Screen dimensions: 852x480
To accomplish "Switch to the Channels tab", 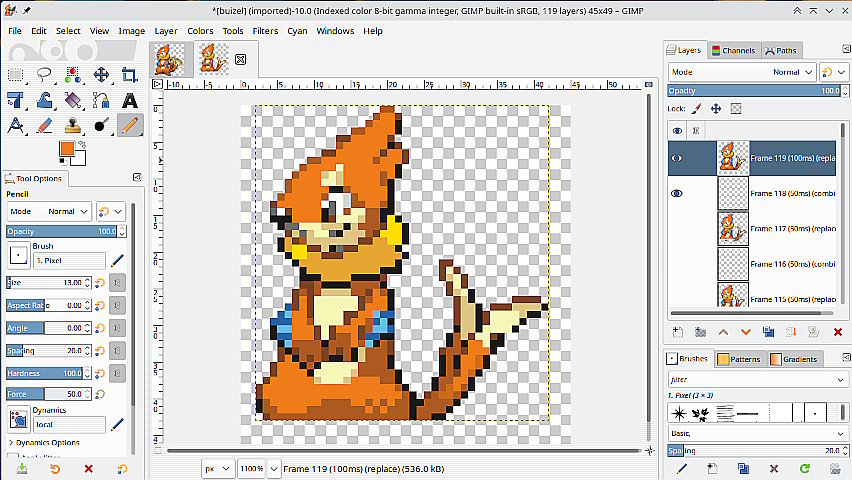I will [x=733, y=50].
